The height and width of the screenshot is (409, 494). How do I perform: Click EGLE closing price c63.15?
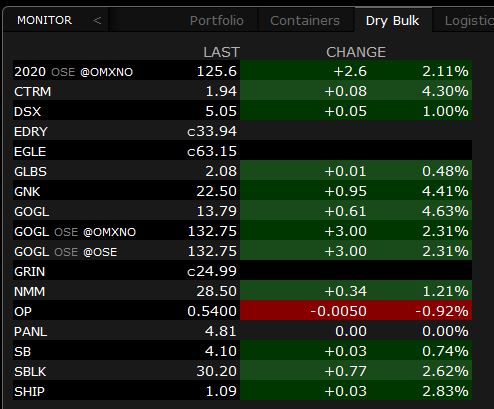coord(212,151)
